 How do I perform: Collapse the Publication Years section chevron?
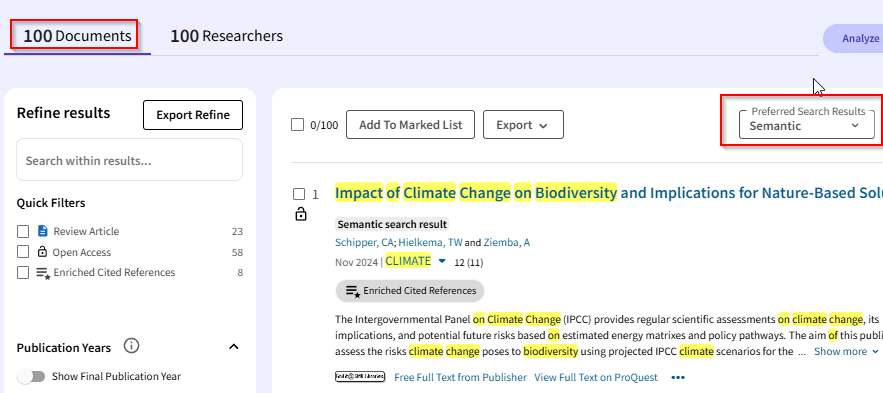click(234, 347)
